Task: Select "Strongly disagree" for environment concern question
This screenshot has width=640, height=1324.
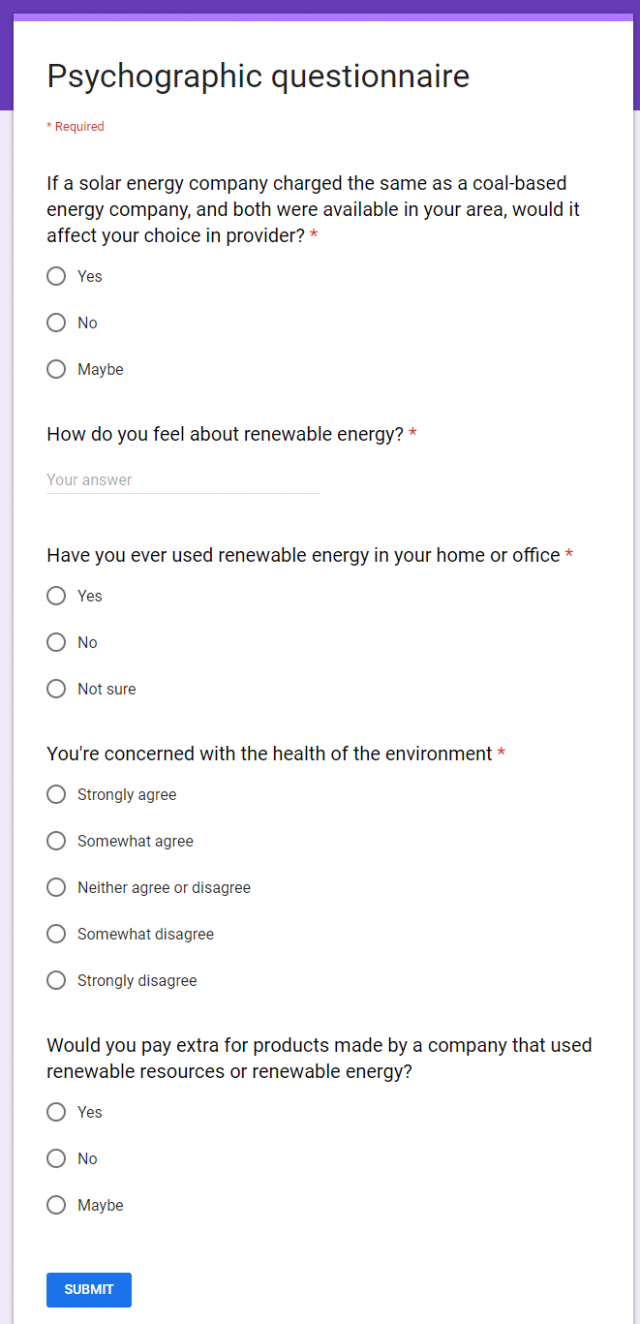Action: click(x=56, y=980)
